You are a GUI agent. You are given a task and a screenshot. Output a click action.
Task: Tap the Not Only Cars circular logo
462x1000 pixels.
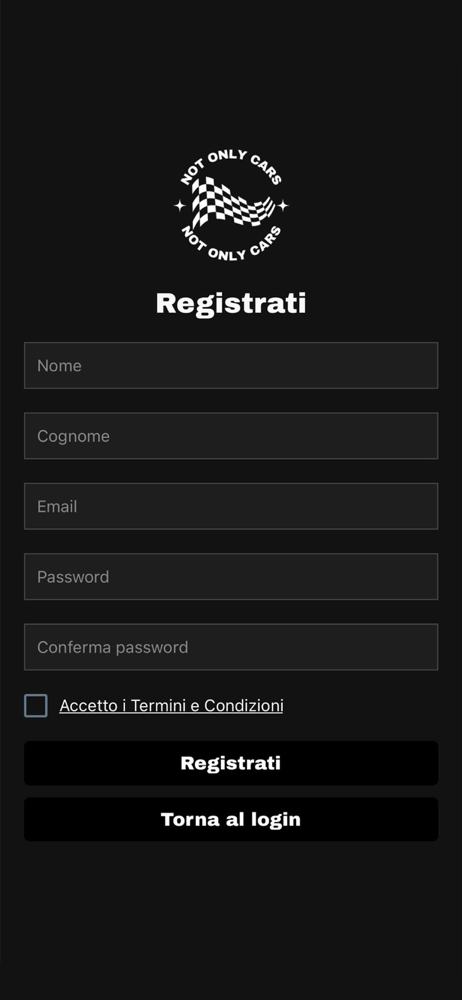click(x=231, y=205)
